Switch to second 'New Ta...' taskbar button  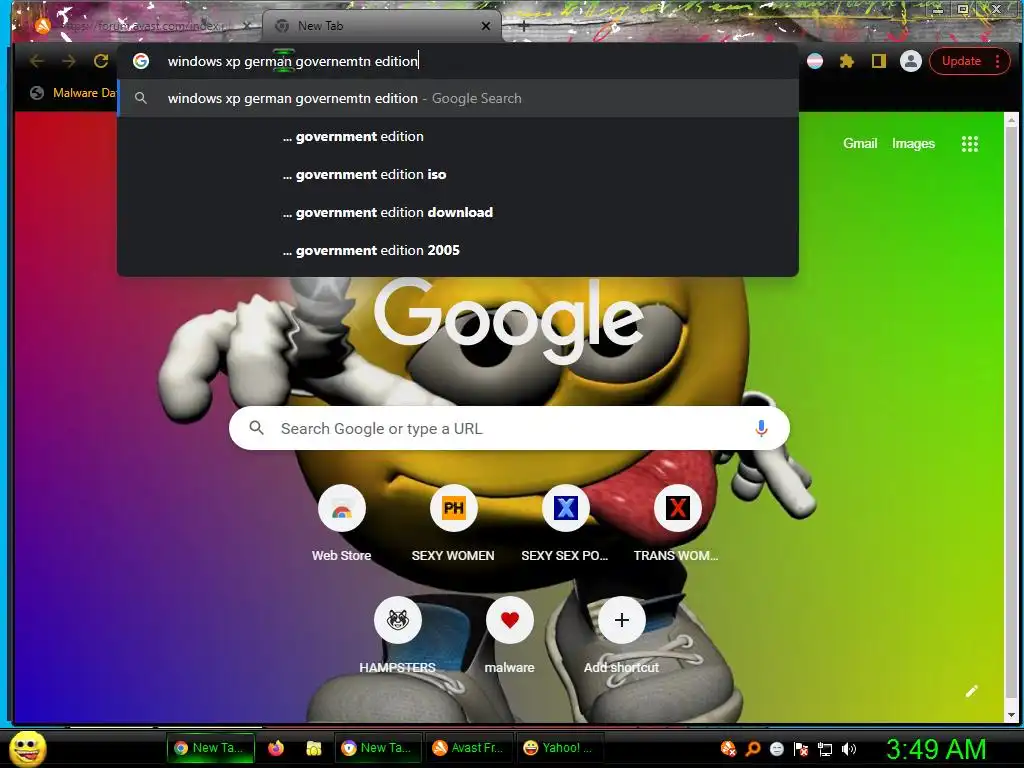tap(378, 748)
